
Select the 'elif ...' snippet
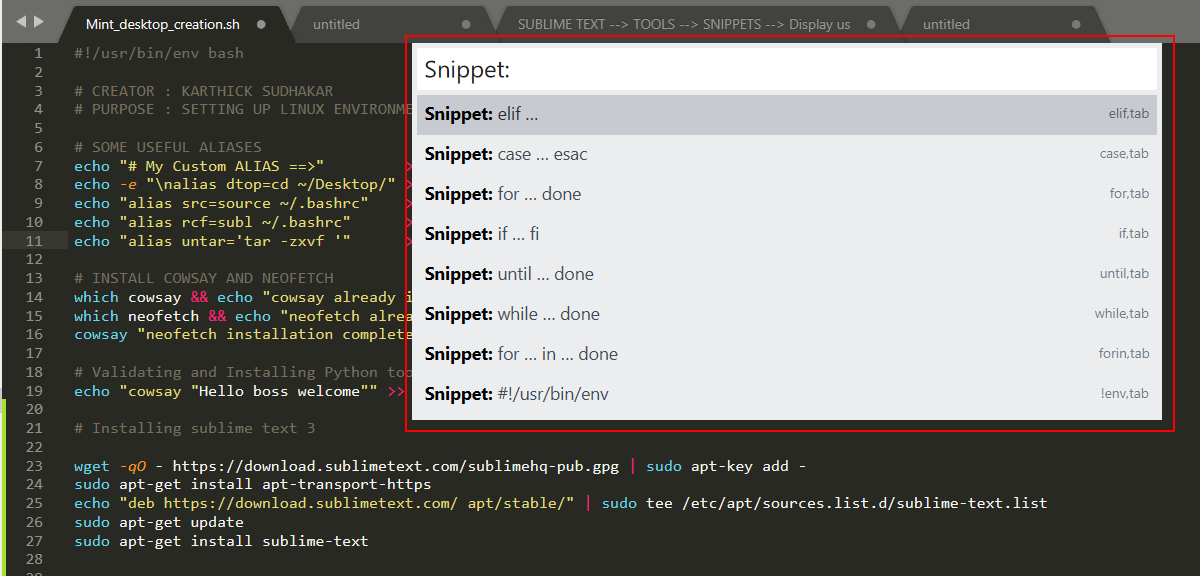coord(786,114)
